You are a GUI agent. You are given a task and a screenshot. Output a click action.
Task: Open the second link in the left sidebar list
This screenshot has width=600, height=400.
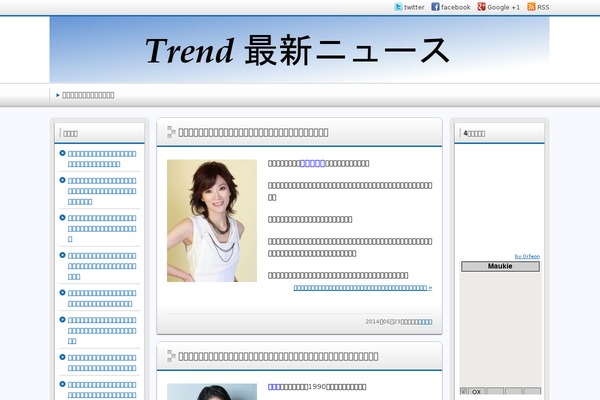coord(102,191)
